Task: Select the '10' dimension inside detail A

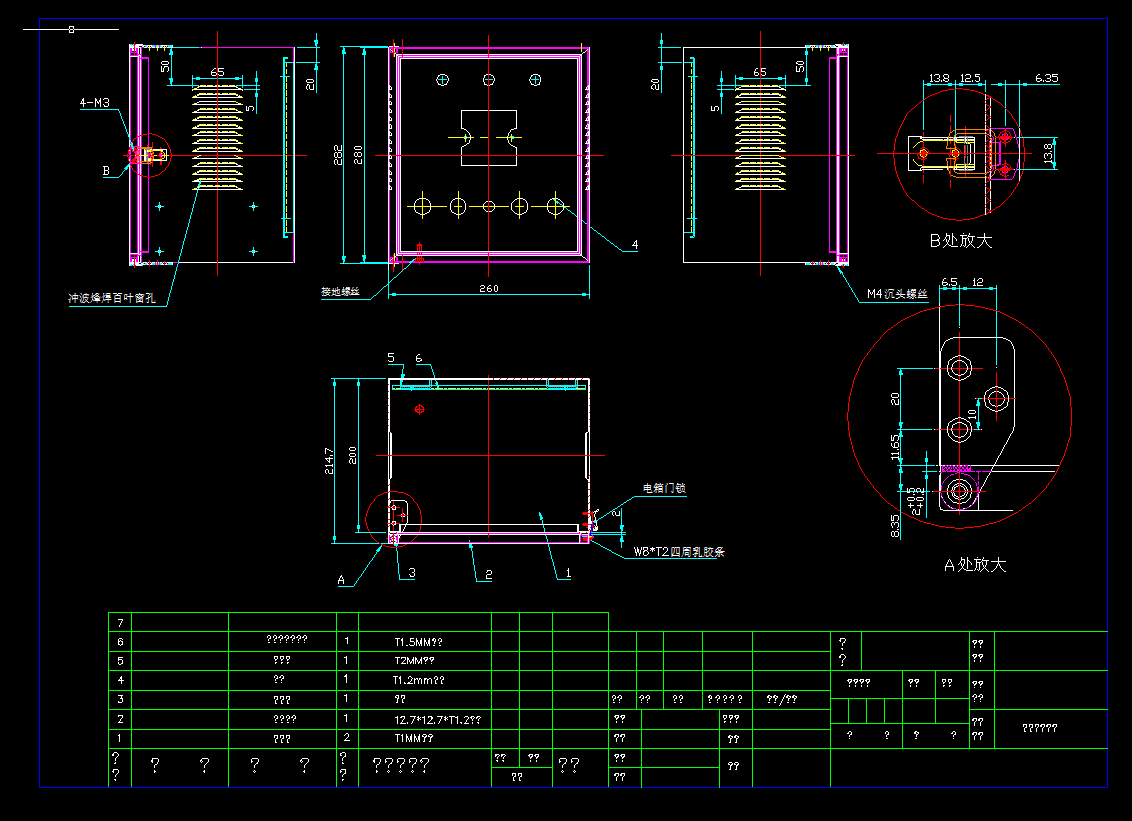Action: 972,414
